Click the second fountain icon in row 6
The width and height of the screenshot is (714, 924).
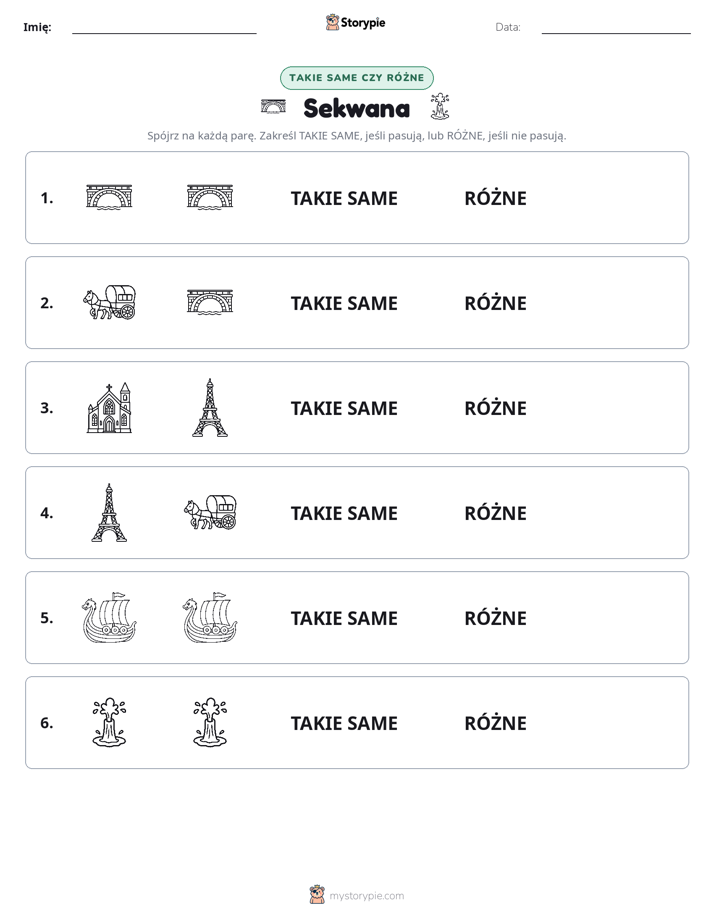click(210, 722)
